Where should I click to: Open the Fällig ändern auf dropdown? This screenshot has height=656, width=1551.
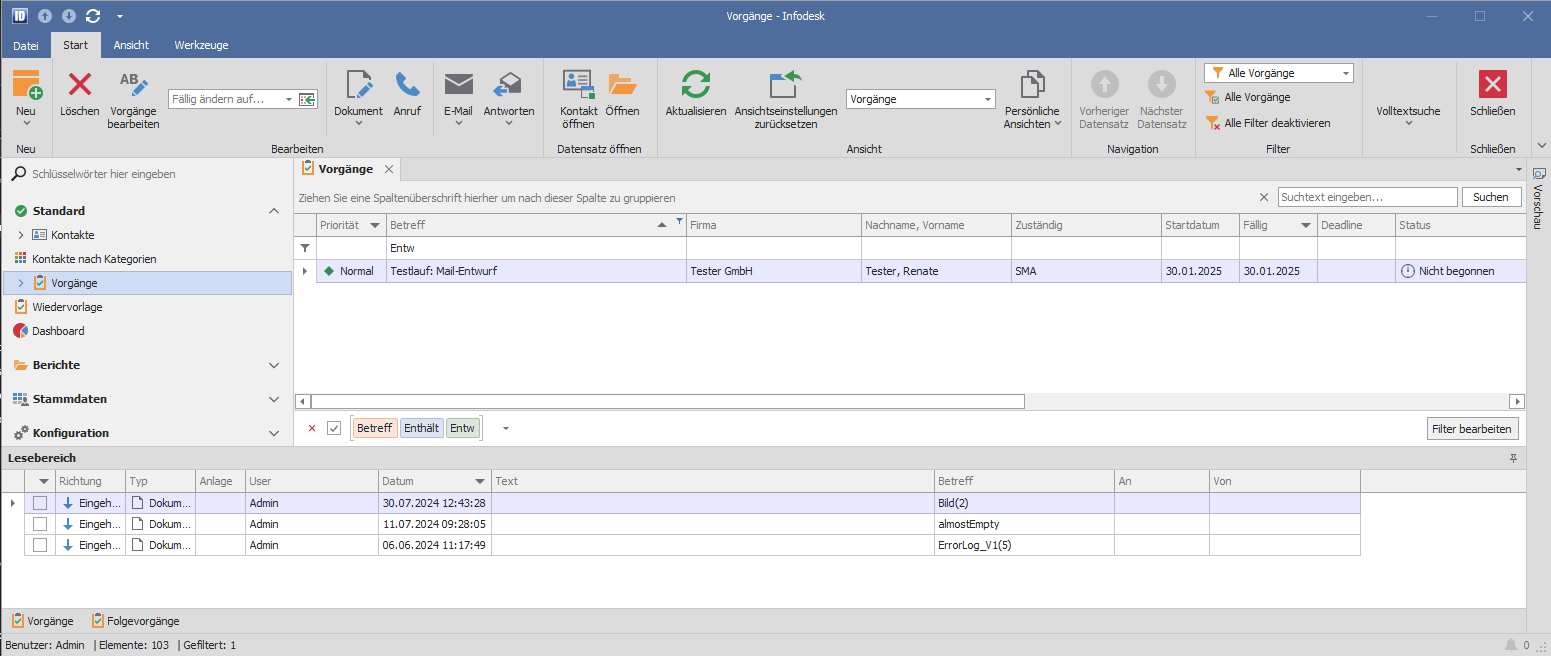pos(289,99)
